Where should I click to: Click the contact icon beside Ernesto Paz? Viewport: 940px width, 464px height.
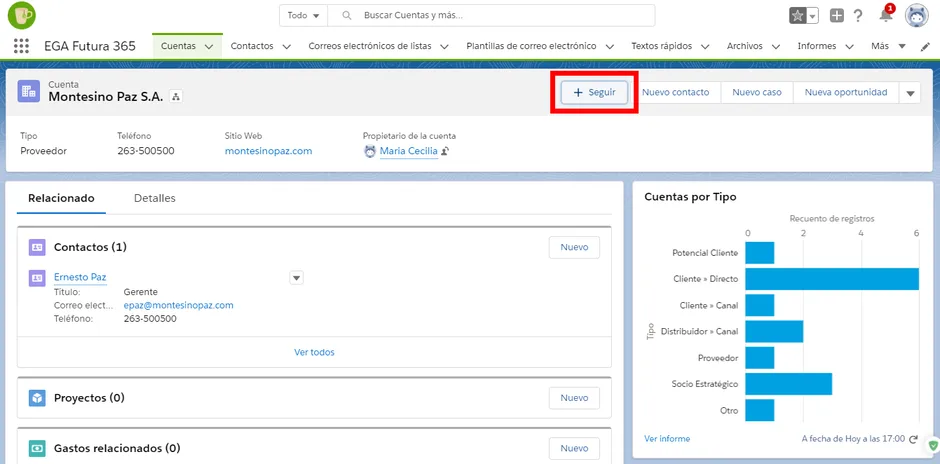(x=37, y=278)
